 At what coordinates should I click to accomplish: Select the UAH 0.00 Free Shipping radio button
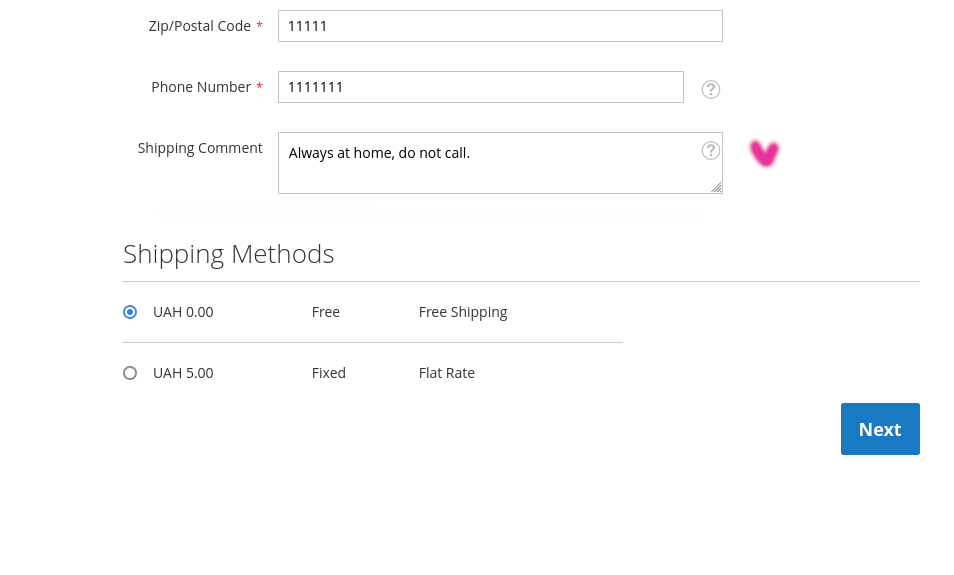130,312
